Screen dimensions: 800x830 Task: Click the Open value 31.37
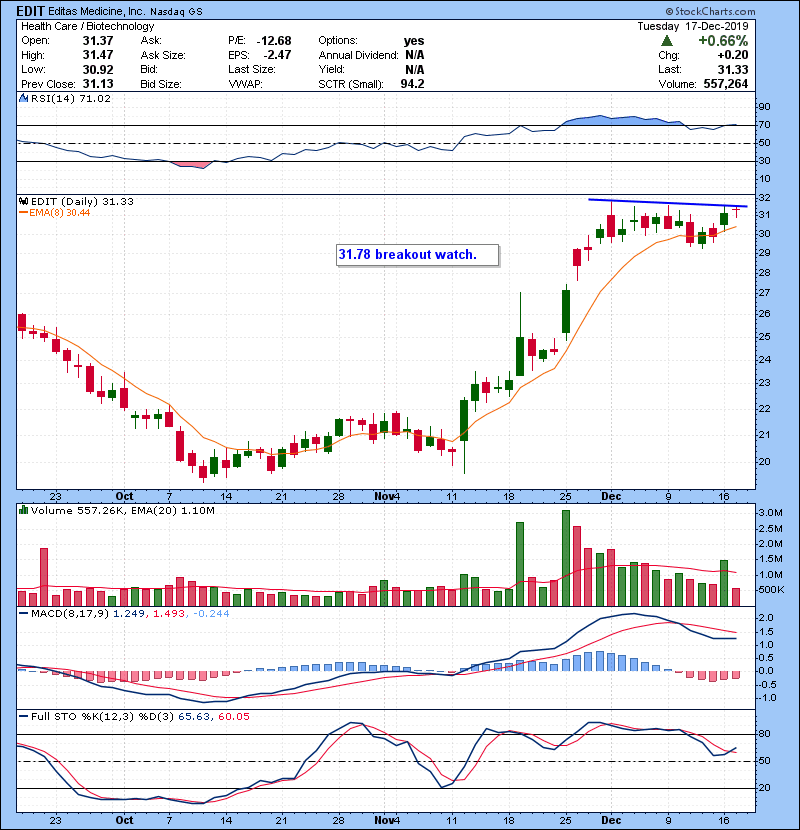tap(98, 41)
